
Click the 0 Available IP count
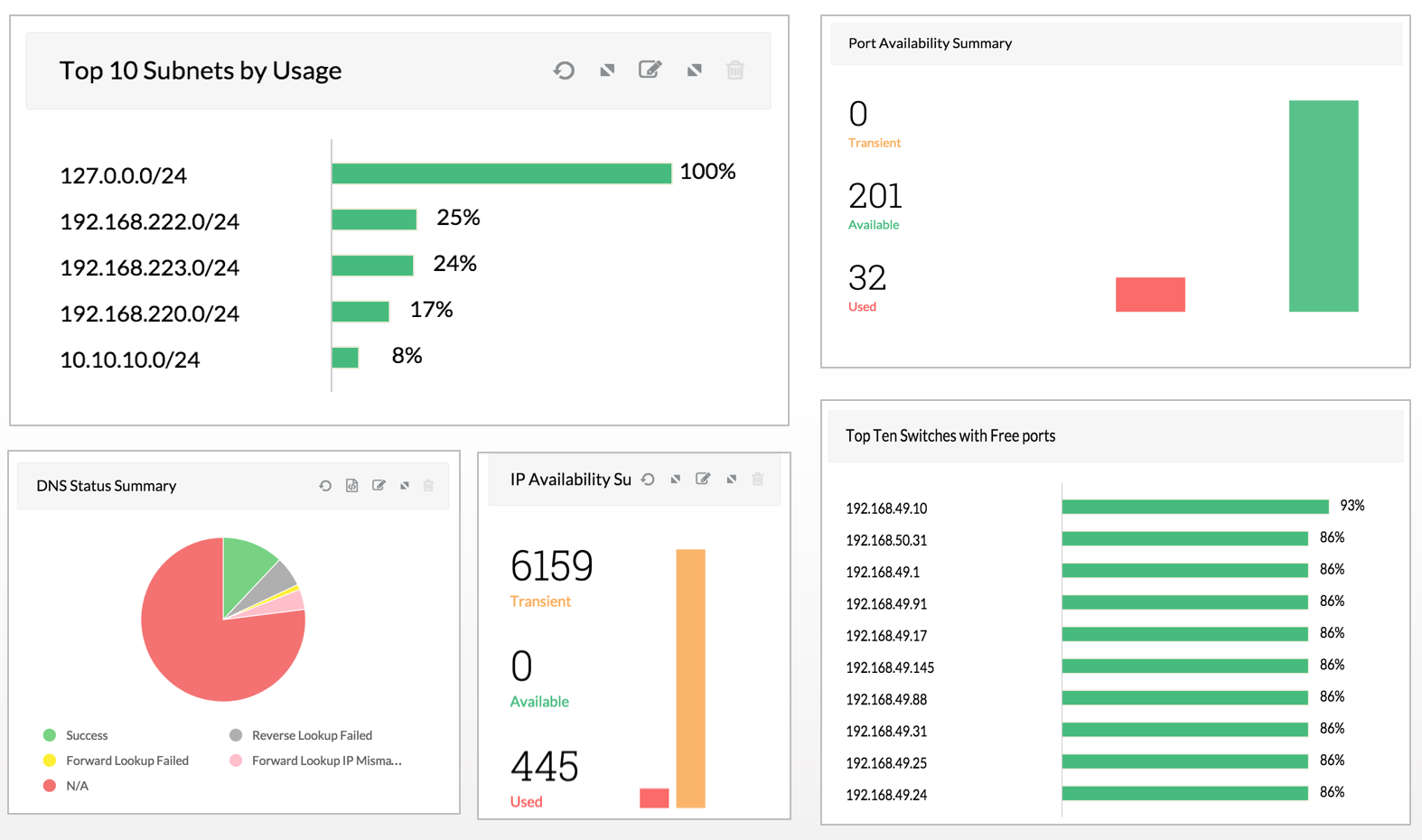[521, 667]
